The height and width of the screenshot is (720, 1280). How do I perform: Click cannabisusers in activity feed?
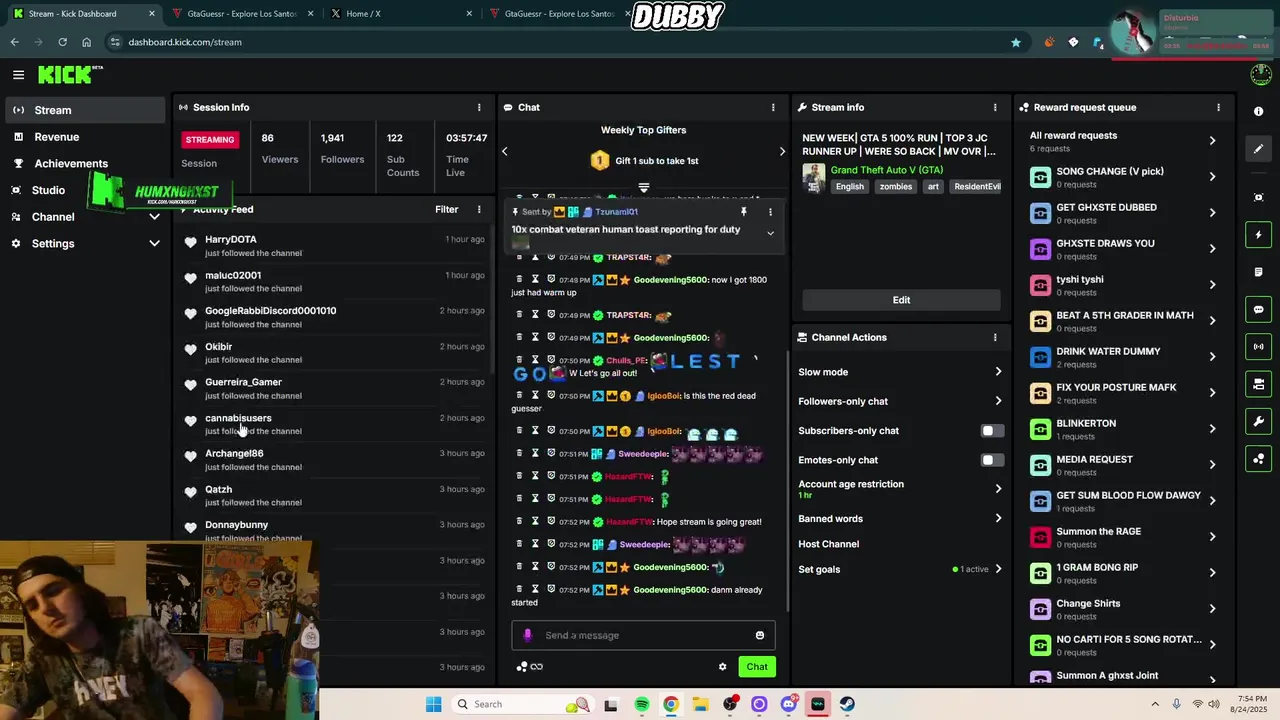pos(238,418)
